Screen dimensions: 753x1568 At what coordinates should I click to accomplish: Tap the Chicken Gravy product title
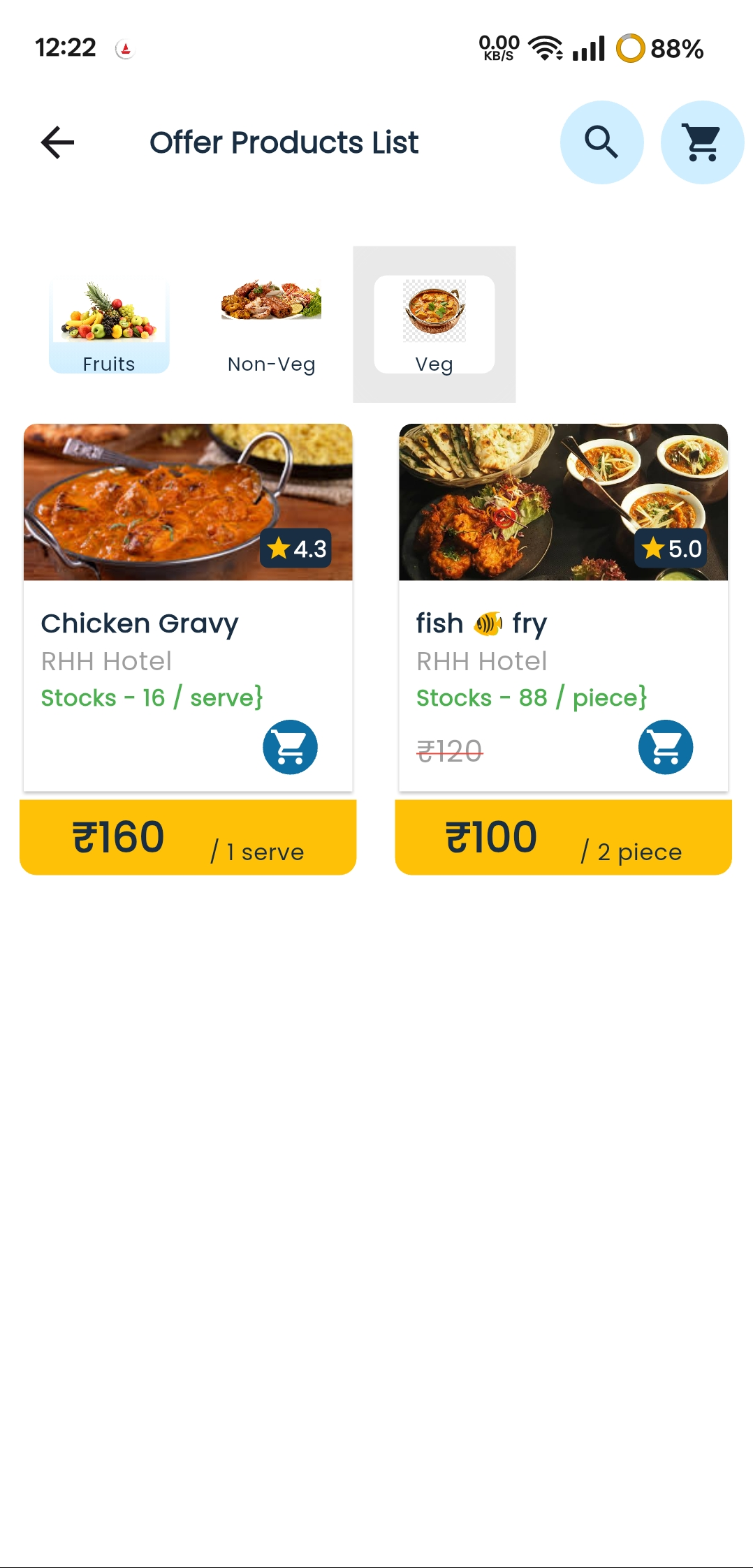pyautogui.click(x=140, y=623)
